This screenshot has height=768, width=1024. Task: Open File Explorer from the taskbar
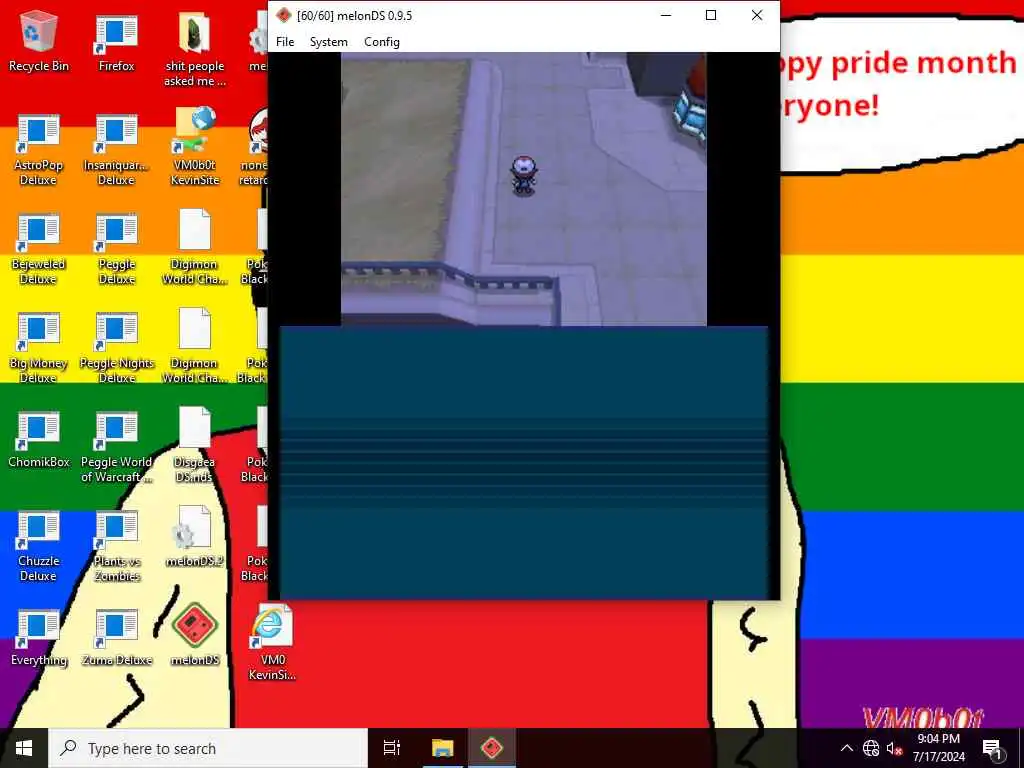(442, 748)
